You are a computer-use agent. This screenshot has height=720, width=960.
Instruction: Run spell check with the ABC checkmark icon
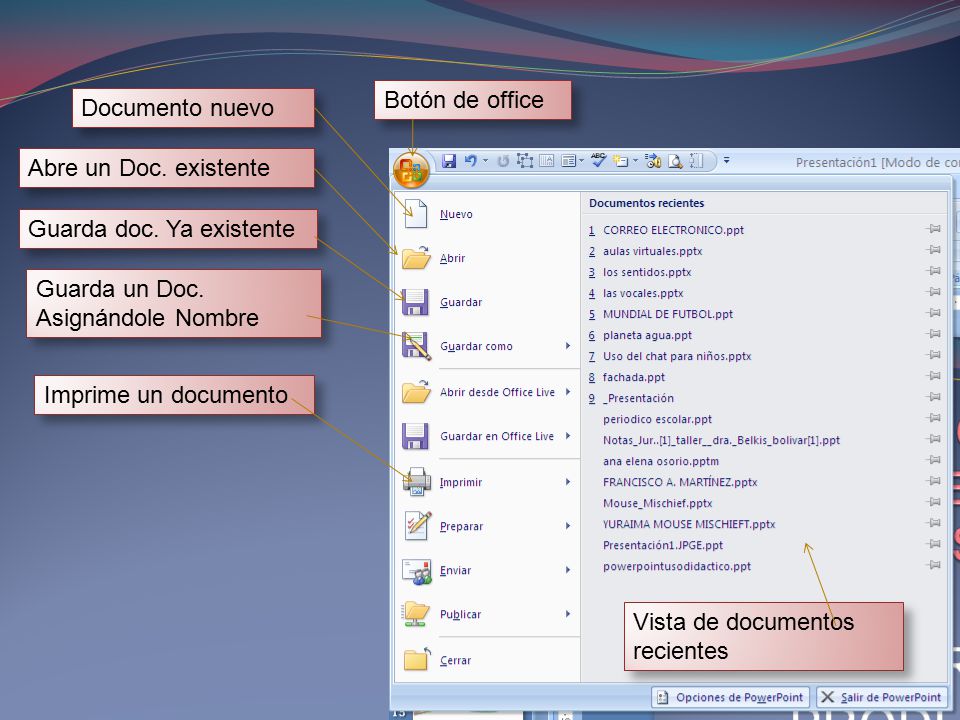pyautogui.click(x=599, y=160)
